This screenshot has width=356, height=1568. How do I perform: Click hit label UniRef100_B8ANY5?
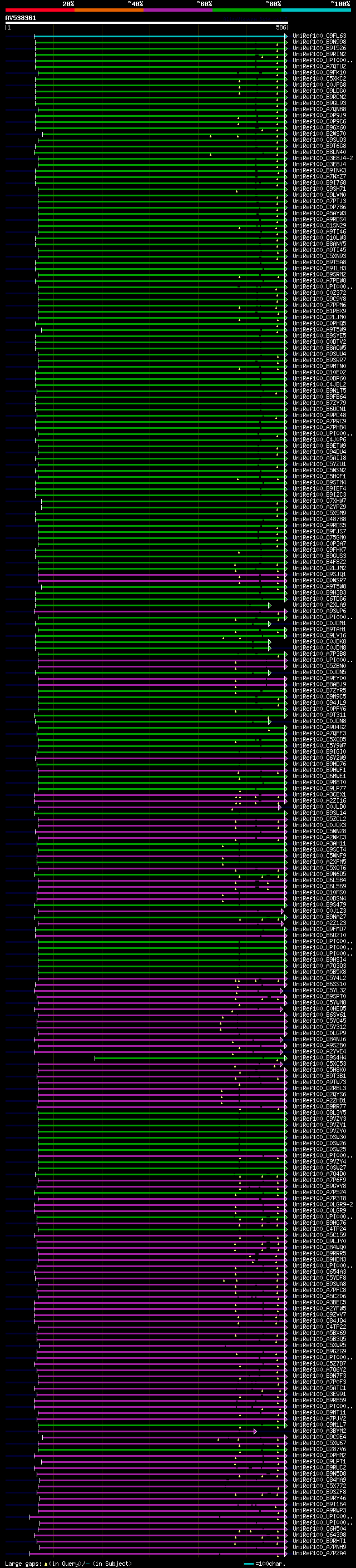tap(319, 244)
